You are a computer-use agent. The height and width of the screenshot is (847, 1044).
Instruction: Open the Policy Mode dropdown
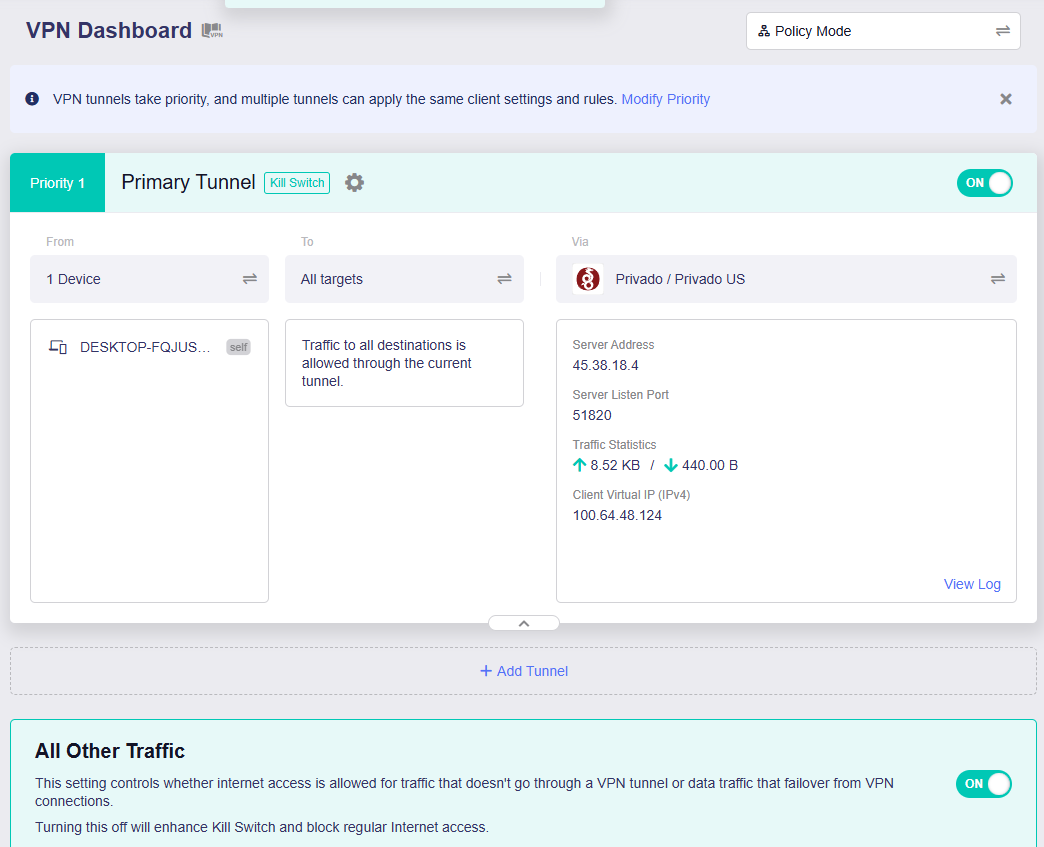(882, 31)
